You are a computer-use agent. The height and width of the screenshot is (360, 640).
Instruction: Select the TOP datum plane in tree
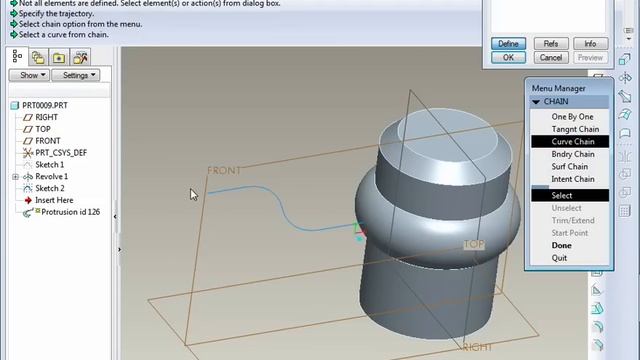click(x=43, y=129)
